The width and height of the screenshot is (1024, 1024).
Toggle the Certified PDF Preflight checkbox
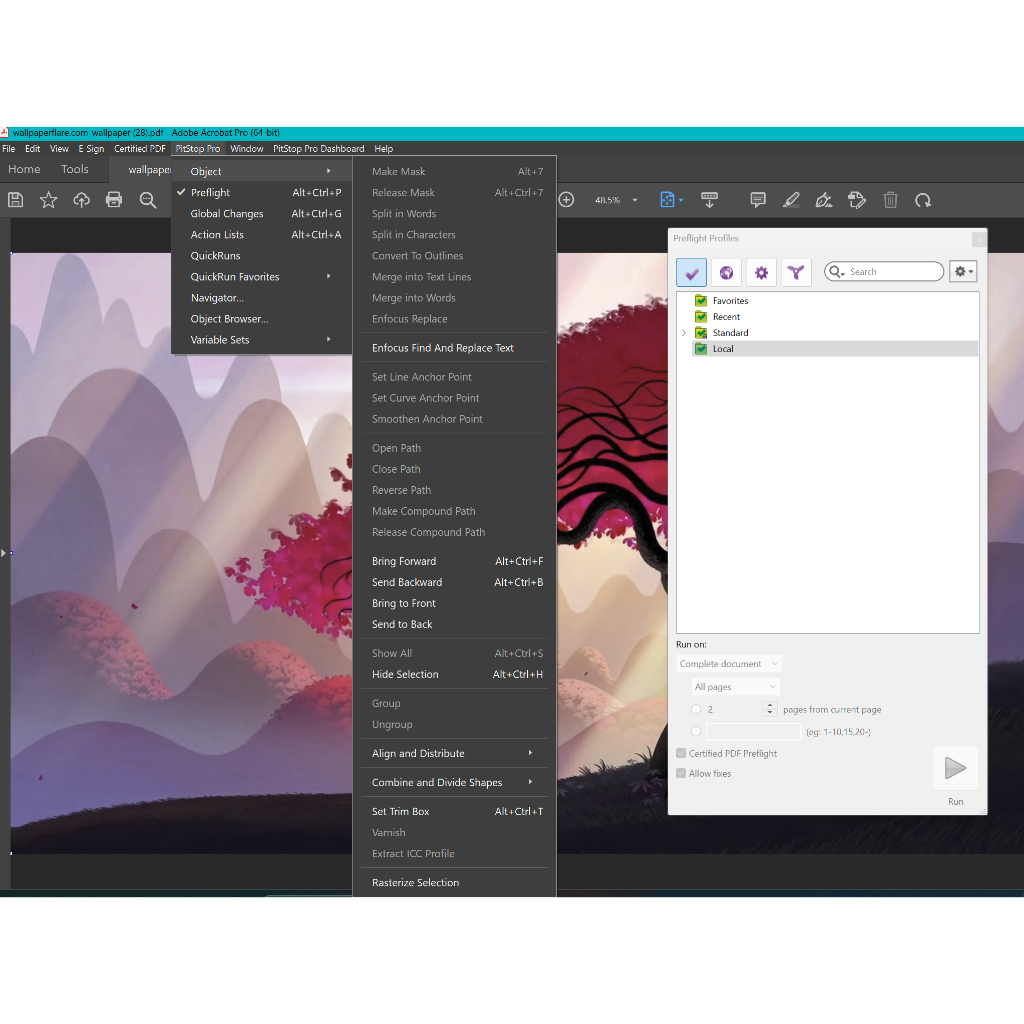click(681, 754)
